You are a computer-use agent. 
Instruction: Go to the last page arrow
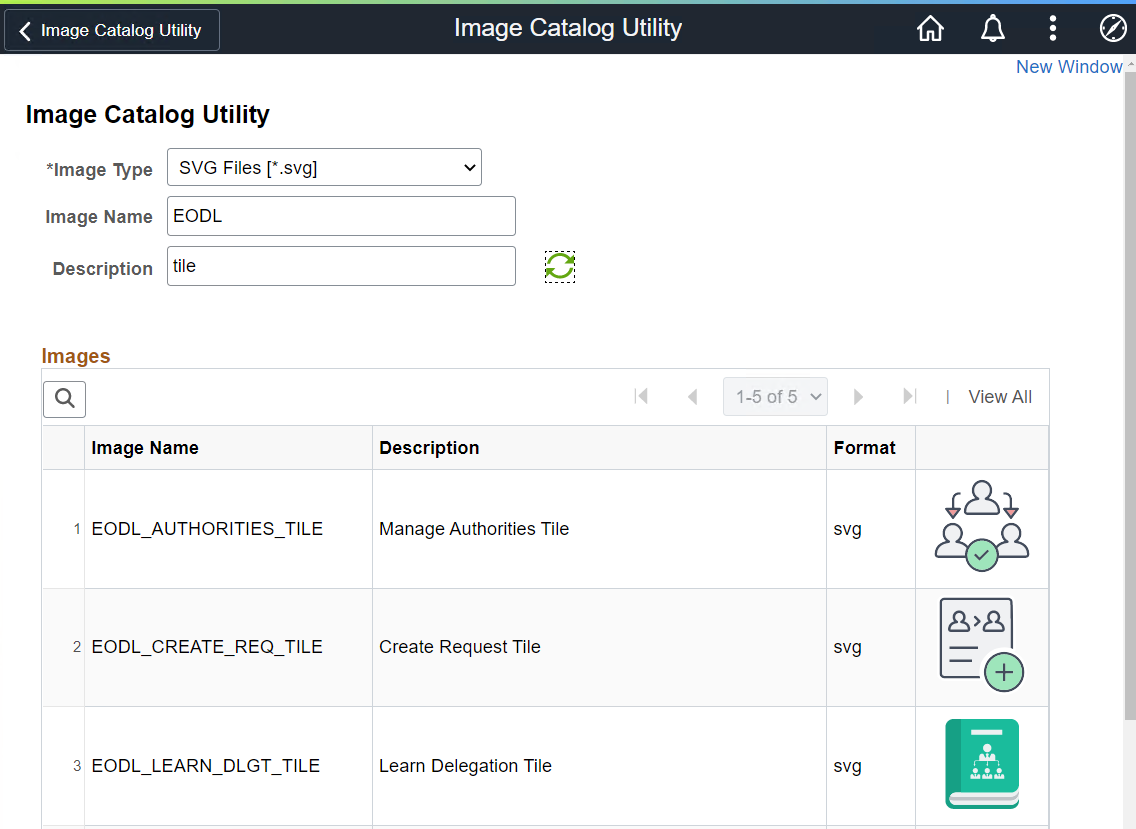[909, 397]
